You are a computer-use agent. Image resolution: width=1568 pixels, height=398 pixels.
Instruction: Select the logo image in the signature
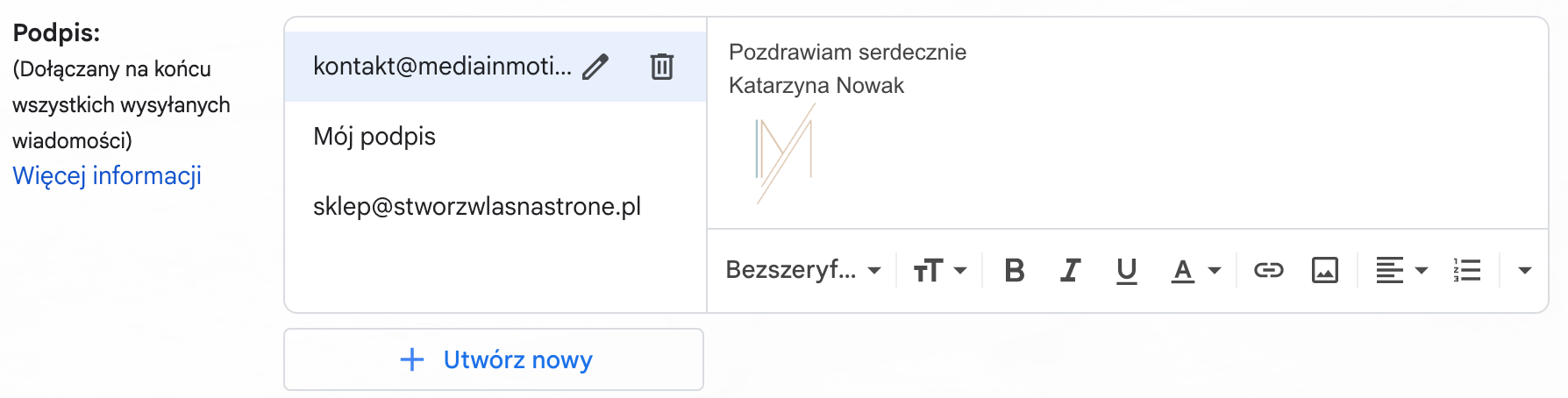click(784, 154)
